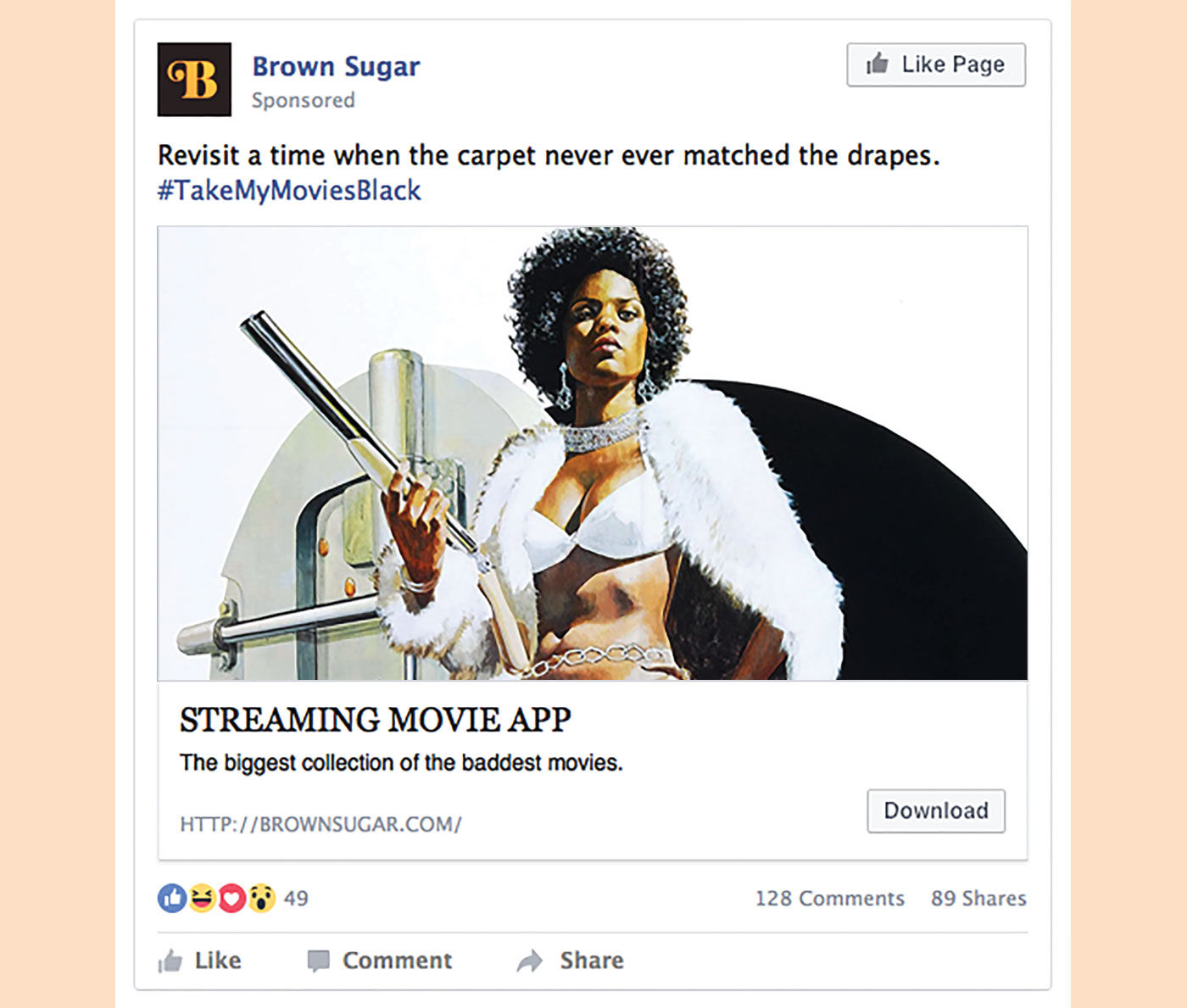The width and height of the screenshot is (1187, 1008).
Task: Click the speech bubble comment icon
Action: [318, 961]
